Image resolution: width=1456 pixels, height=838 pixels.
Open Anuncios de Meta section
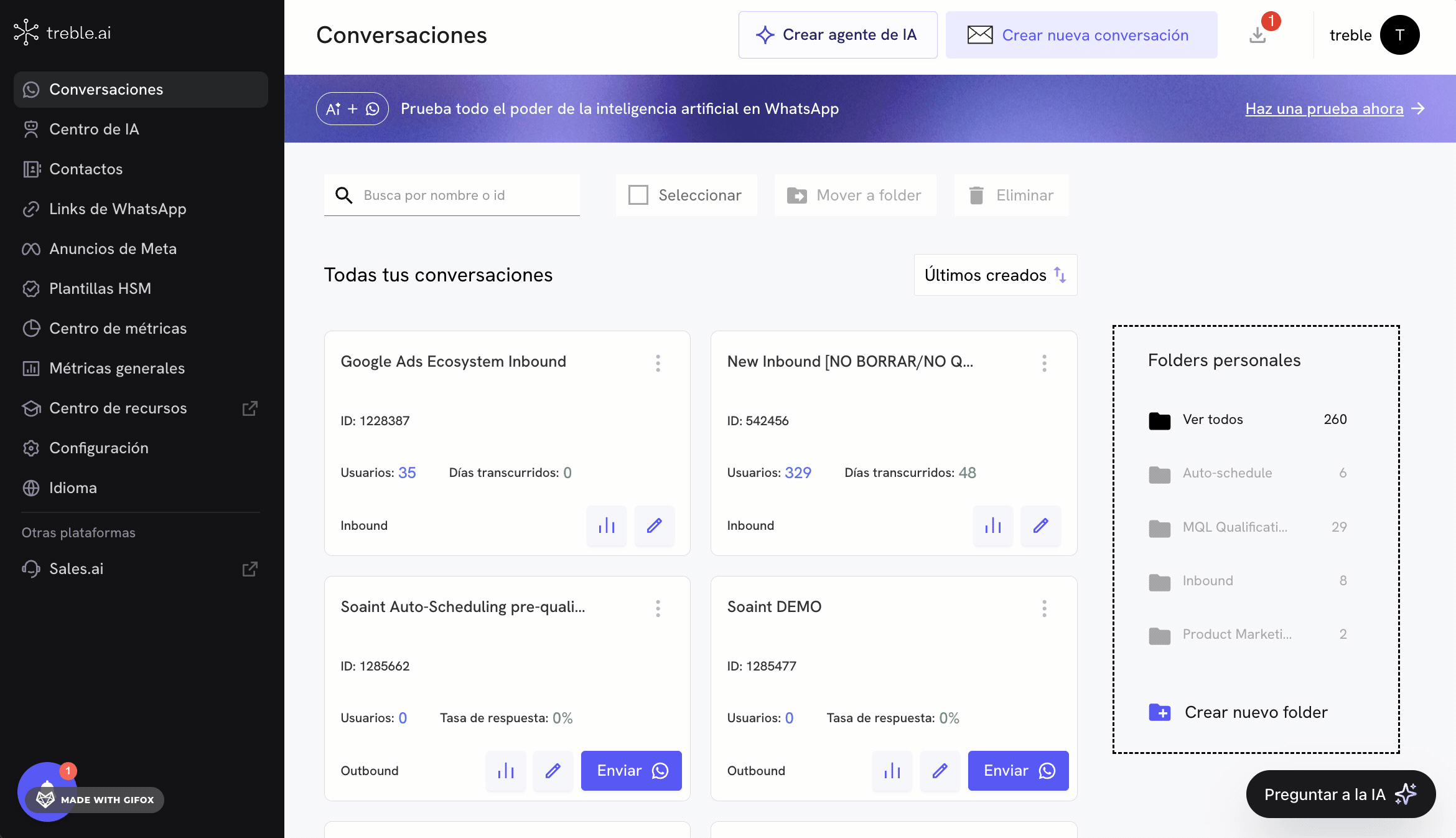[x=113, y=248]
